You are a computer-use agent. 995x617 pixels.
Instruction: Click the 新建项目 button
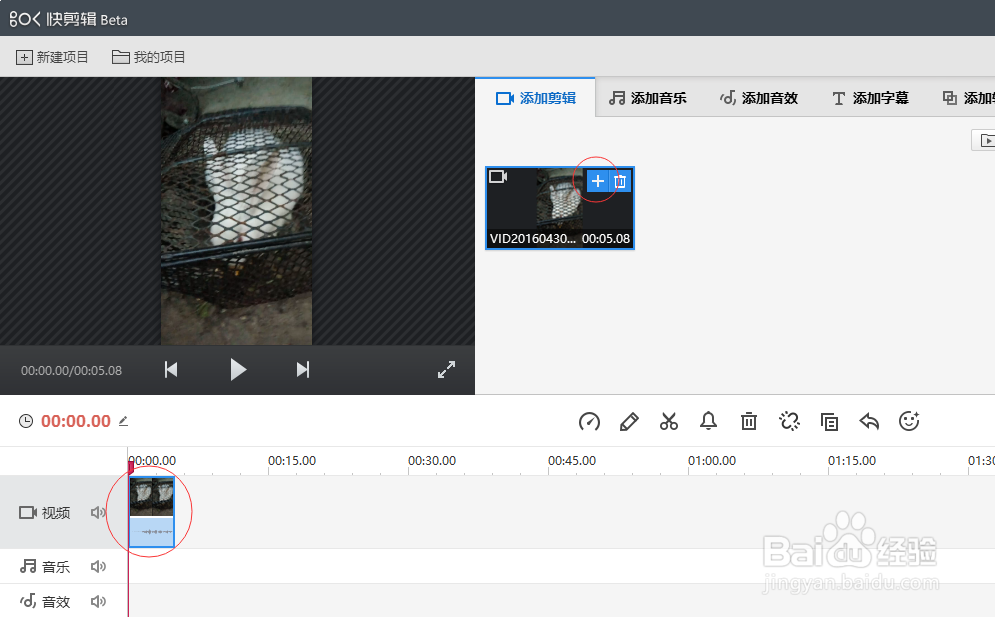52,57
